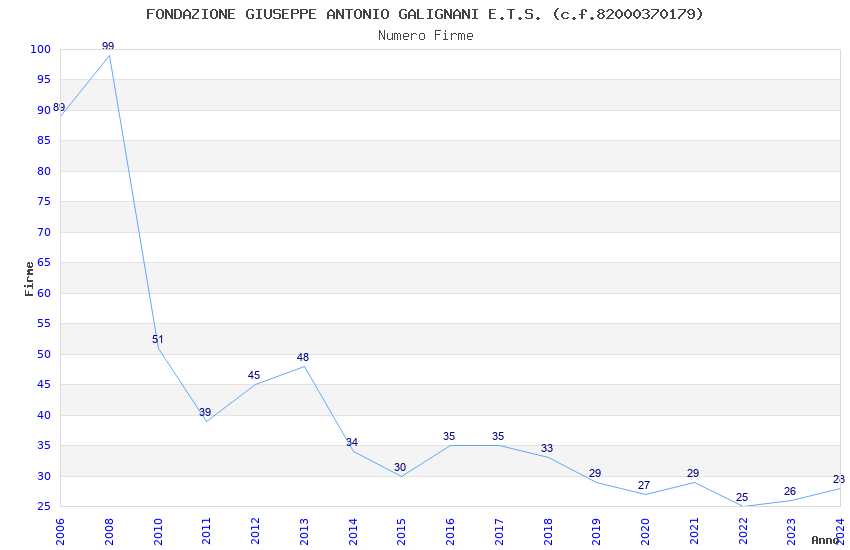The width and height of the screenshot is (850, 550).
Task: Click the x-axis year label 2006
Action: point(60,532)
